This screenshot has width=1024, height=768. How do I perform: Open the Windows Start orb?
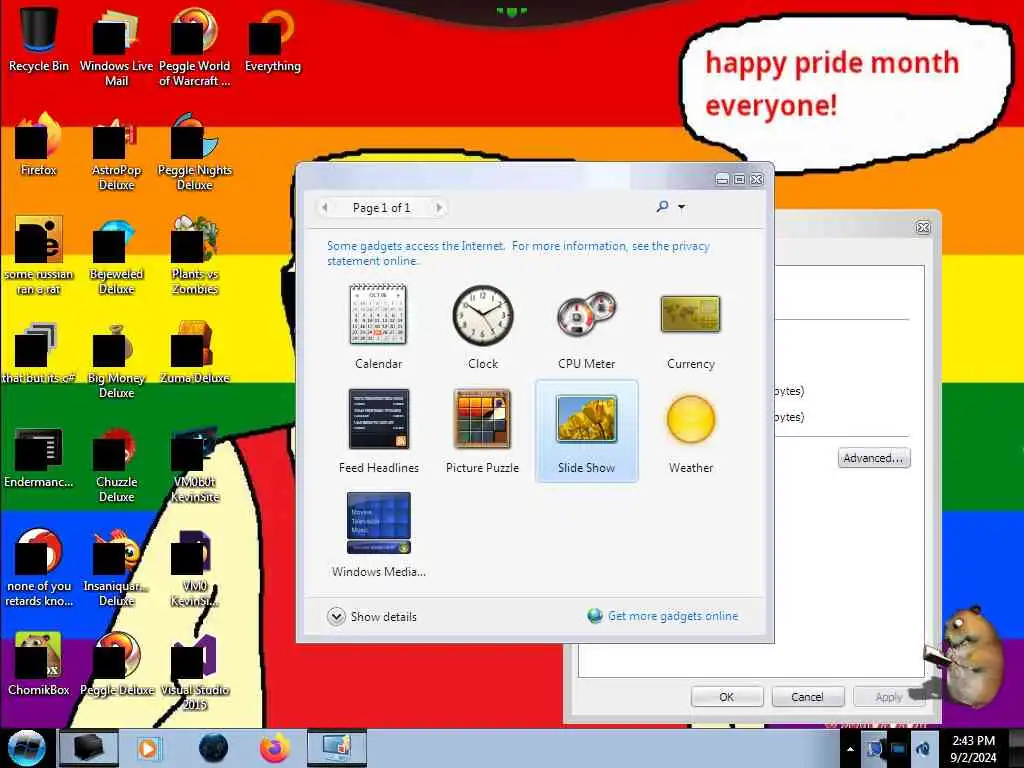27,748
